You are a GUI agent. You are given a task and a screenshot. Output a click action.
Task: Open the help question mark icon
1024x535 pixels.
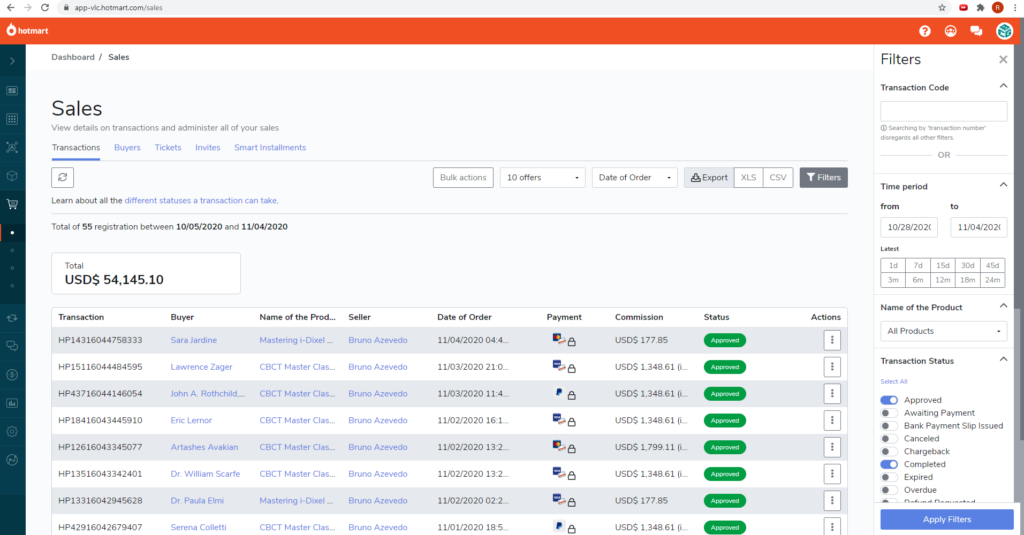(925, 31)
